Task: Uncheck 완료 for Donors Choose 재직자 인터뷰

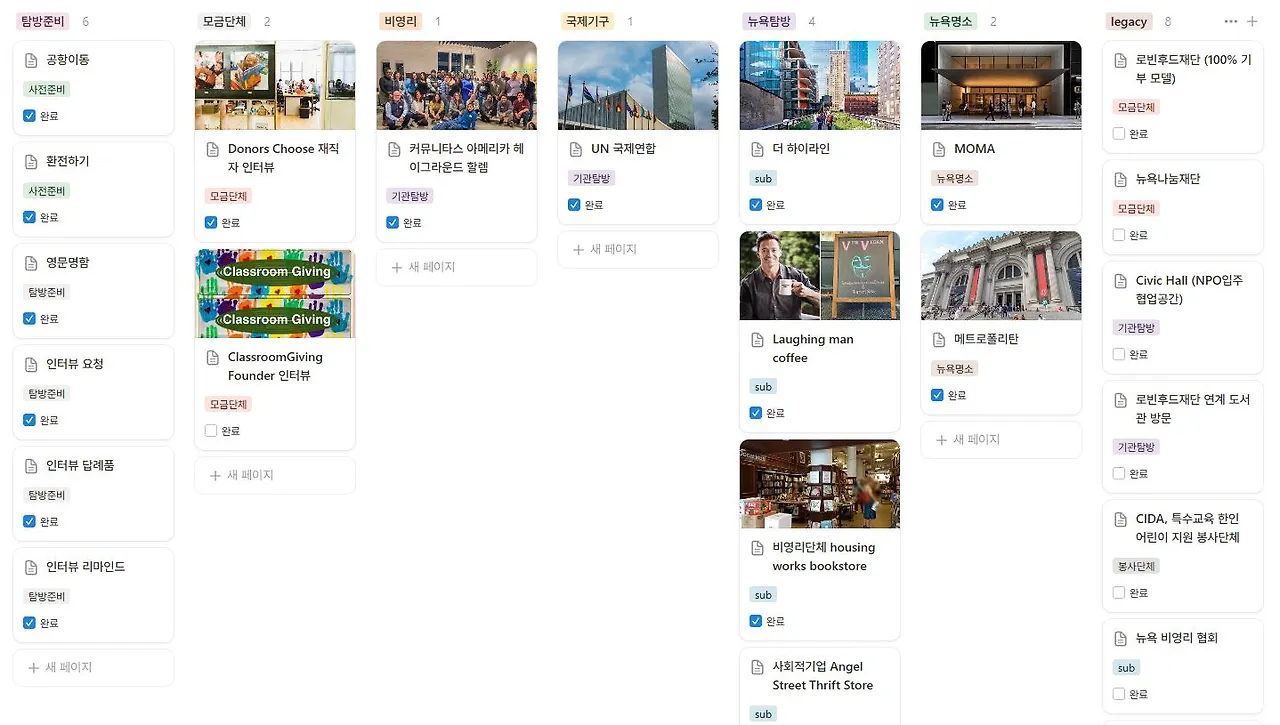Action: coord(211,223)
